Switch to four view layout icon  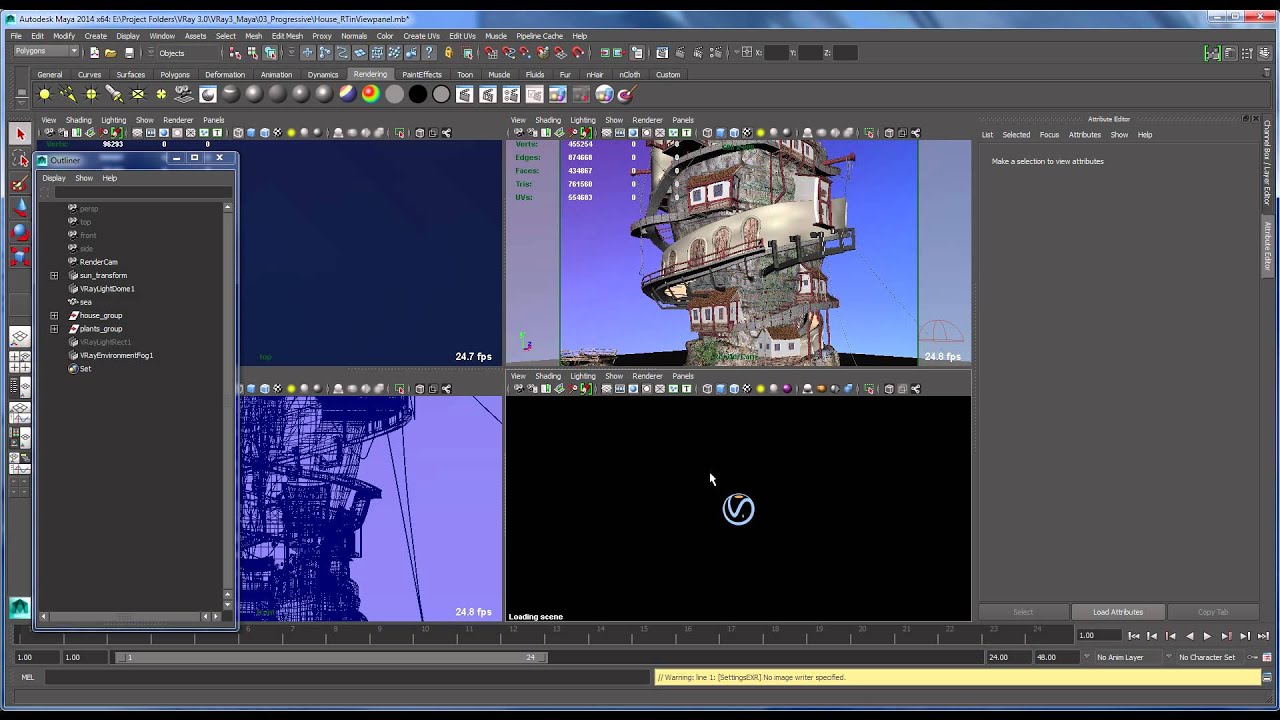click(20, 362)
